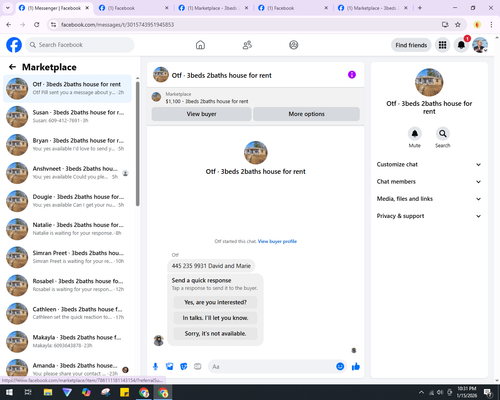Search in conversation with magnifier icon
500x400 pixels.
click(x=443, y=134)
